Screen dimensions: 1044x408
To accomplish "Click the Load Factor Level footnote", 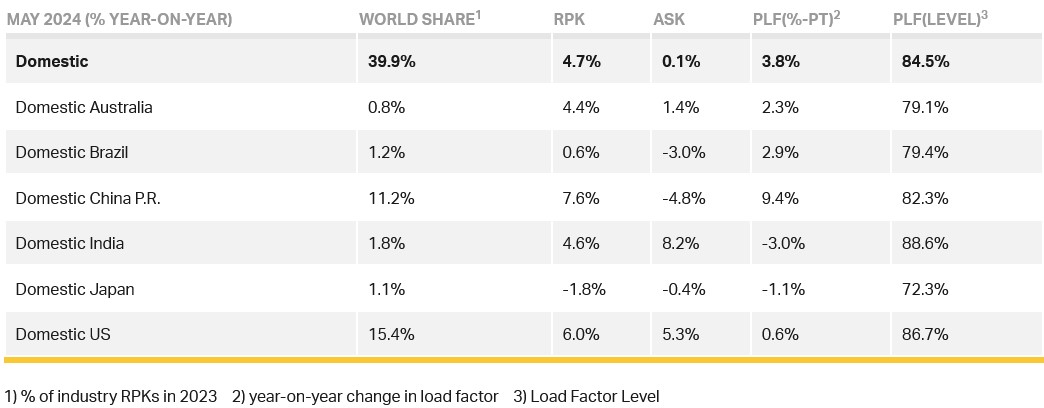I will pyautogui.click(x=586, y=397).
